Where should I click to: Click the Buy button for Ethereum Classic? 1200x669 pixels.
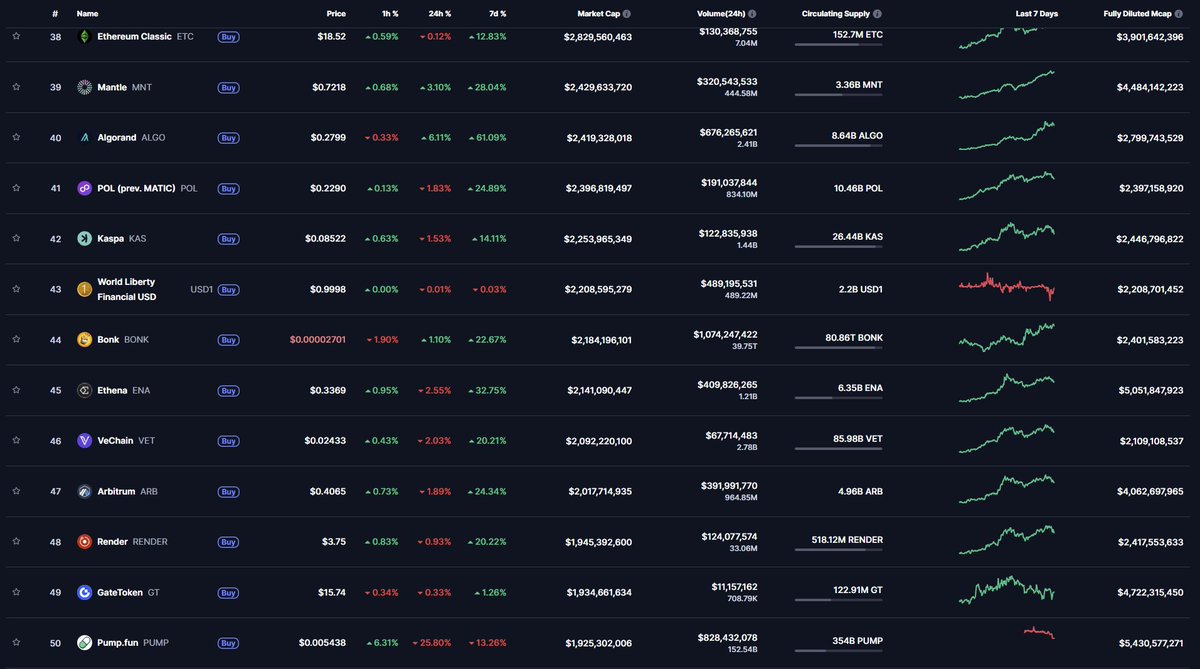coord(229,36)
